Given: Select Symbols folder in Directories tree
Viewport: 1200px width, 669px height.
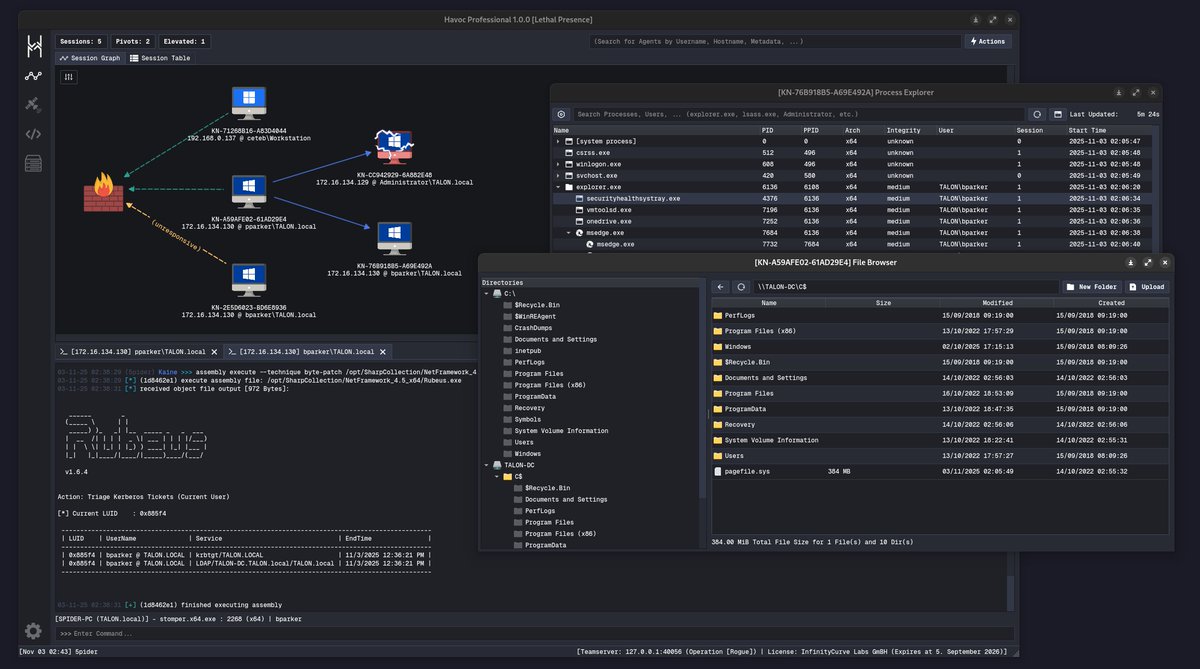Looking at the screenshot, I should point(529,419).
